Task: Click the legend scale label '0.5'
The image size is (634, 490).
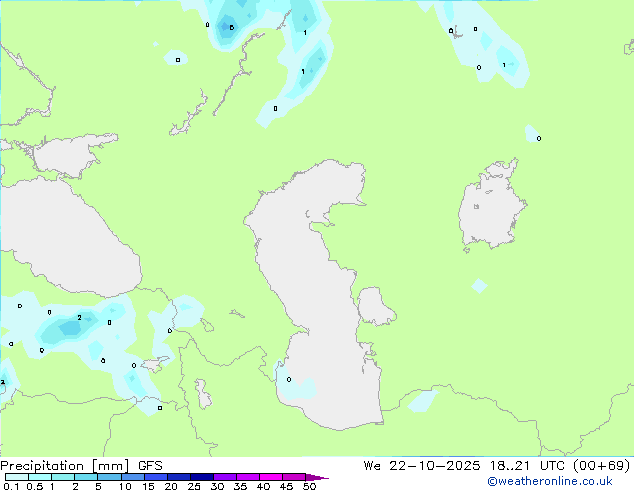Action: [35, 486]
